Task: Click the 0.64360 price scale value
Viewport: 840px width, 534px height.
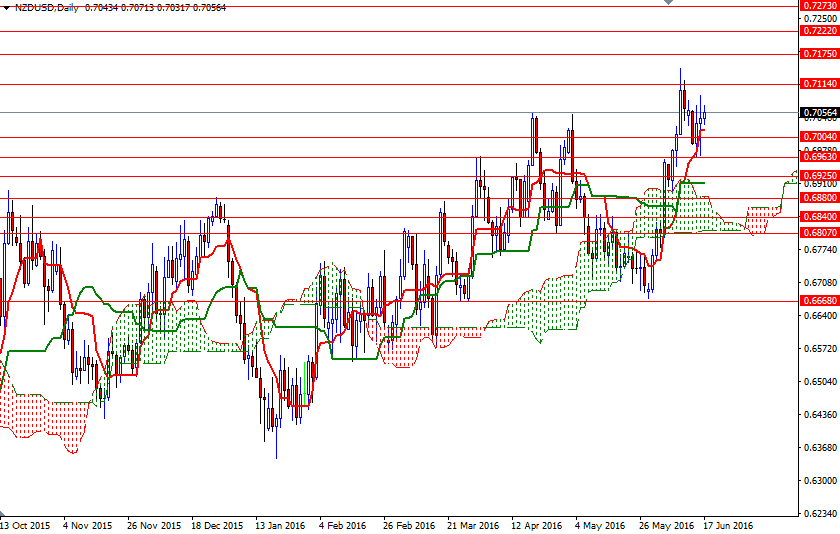Action: pyautogui.click(x=821, y=415)
